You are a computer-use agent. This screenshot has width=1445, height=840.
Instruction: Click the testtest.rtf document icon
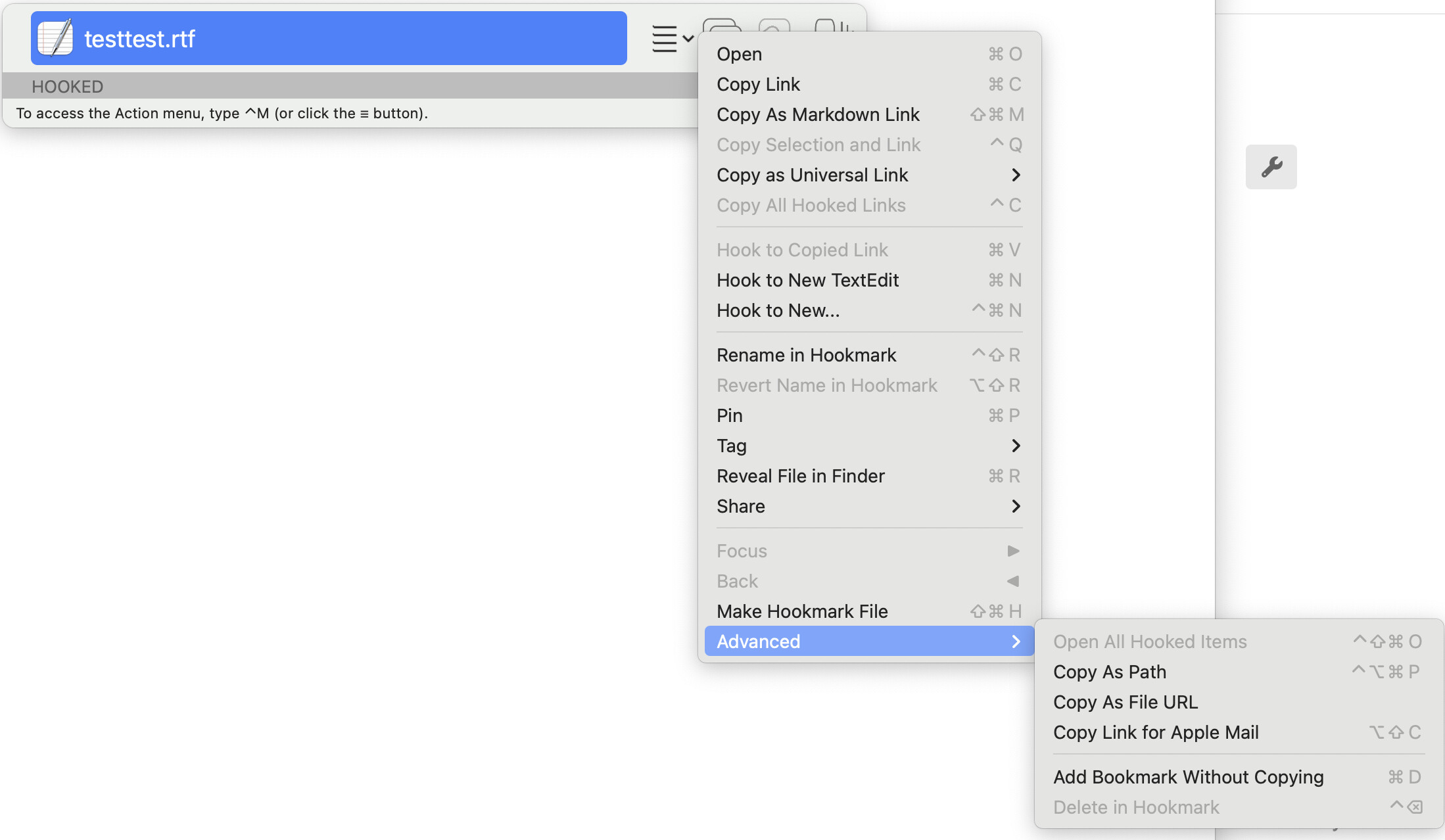[55, 38]
